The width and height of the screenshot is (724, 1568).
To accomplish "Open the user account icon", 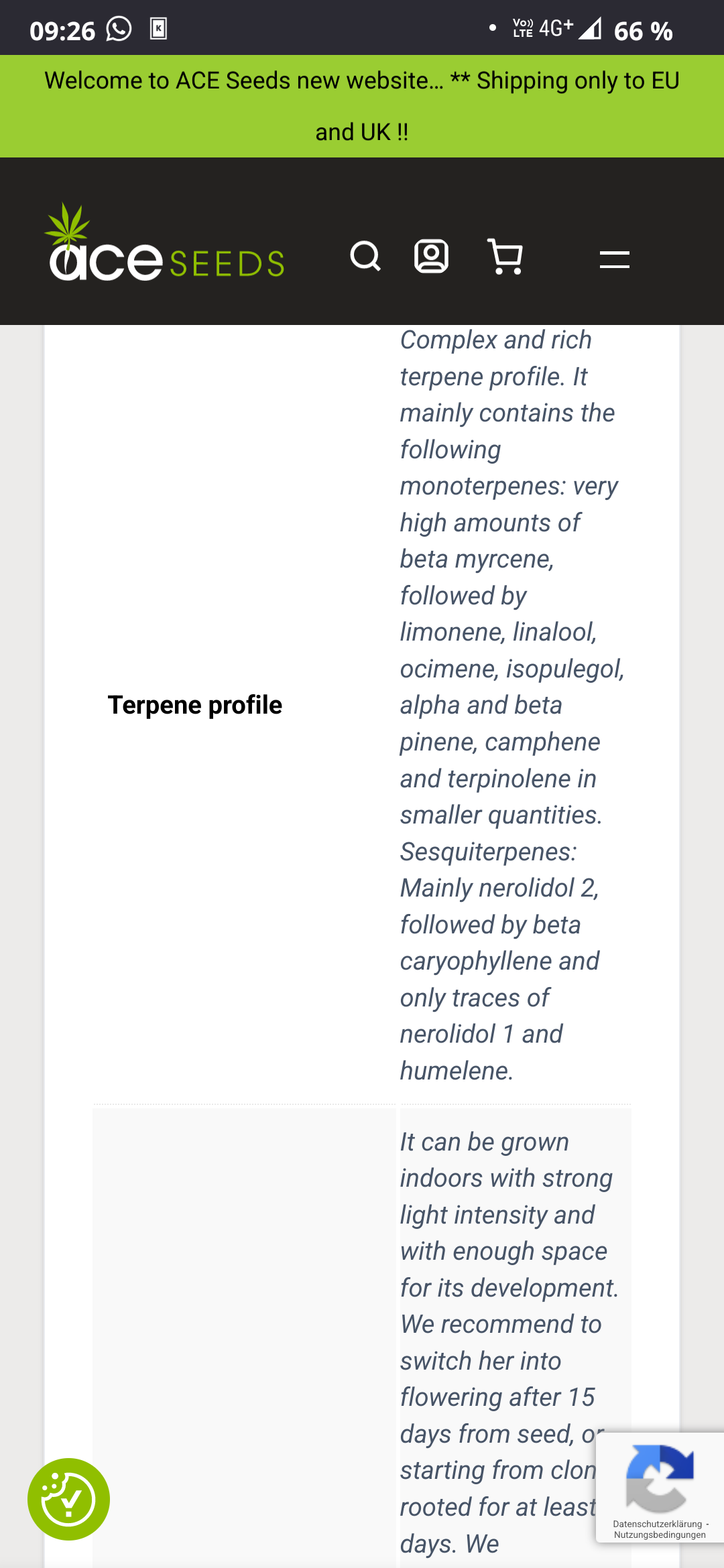I will 431,257.
